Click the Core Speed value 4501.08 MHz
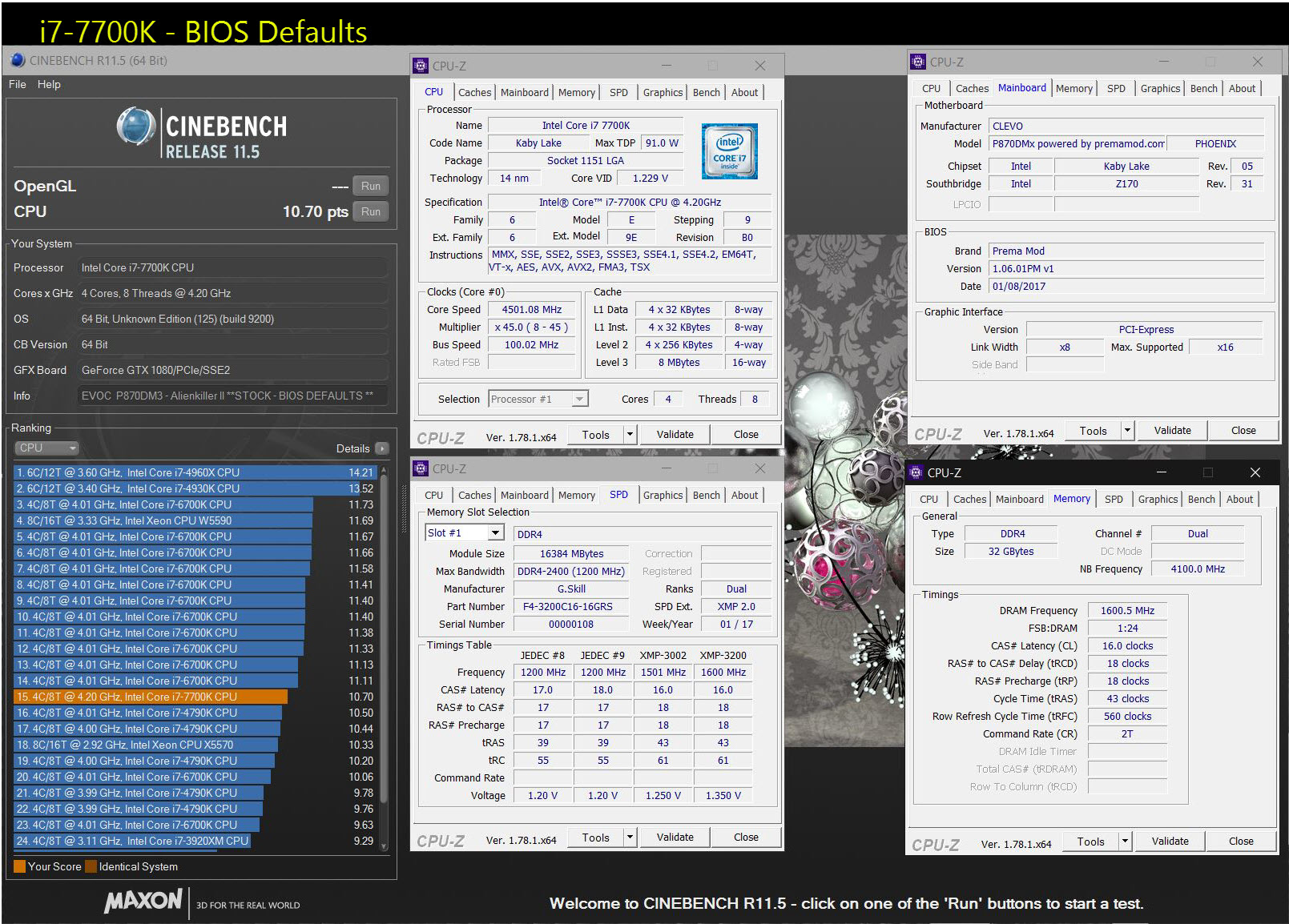Screen dimensions: 1289x924 [532, 309]
